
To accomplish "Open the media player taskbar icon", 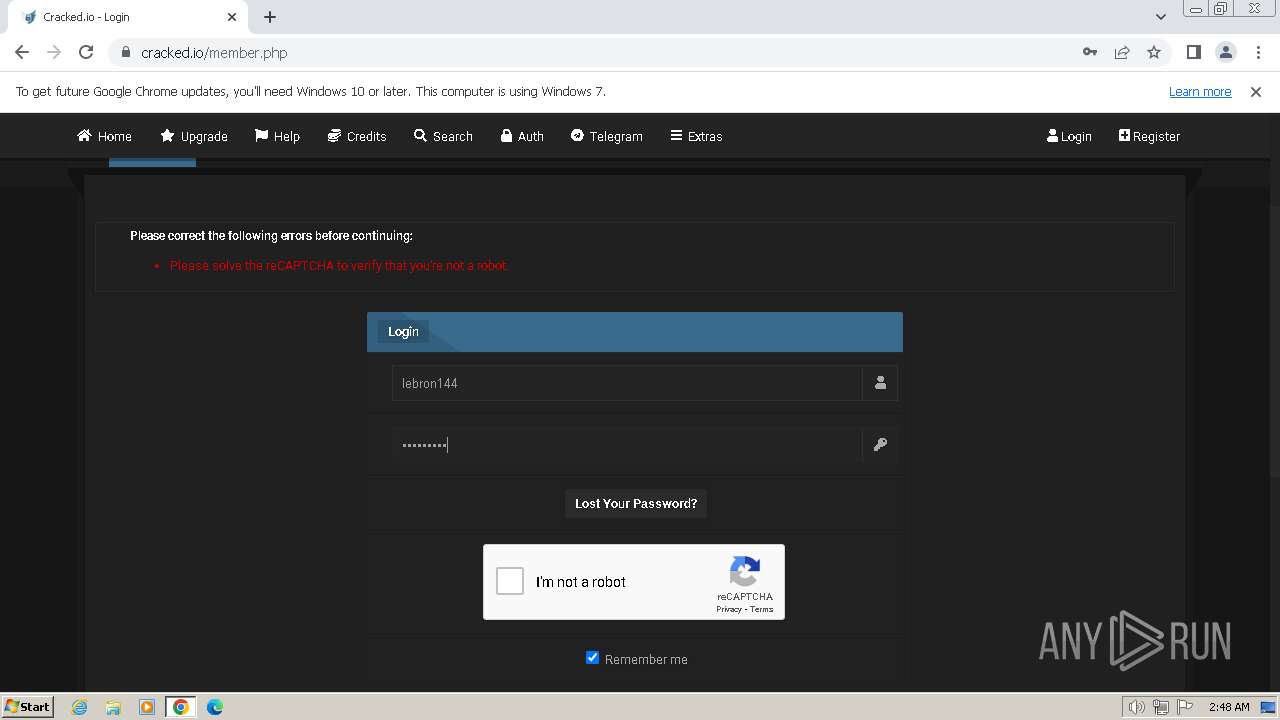I will pyautogui.click(x=147, y=707).
